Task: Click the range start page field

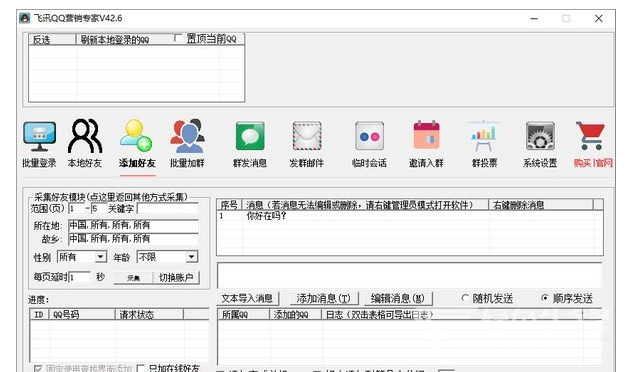Action: pyautogui.click(x=77, y=208)
